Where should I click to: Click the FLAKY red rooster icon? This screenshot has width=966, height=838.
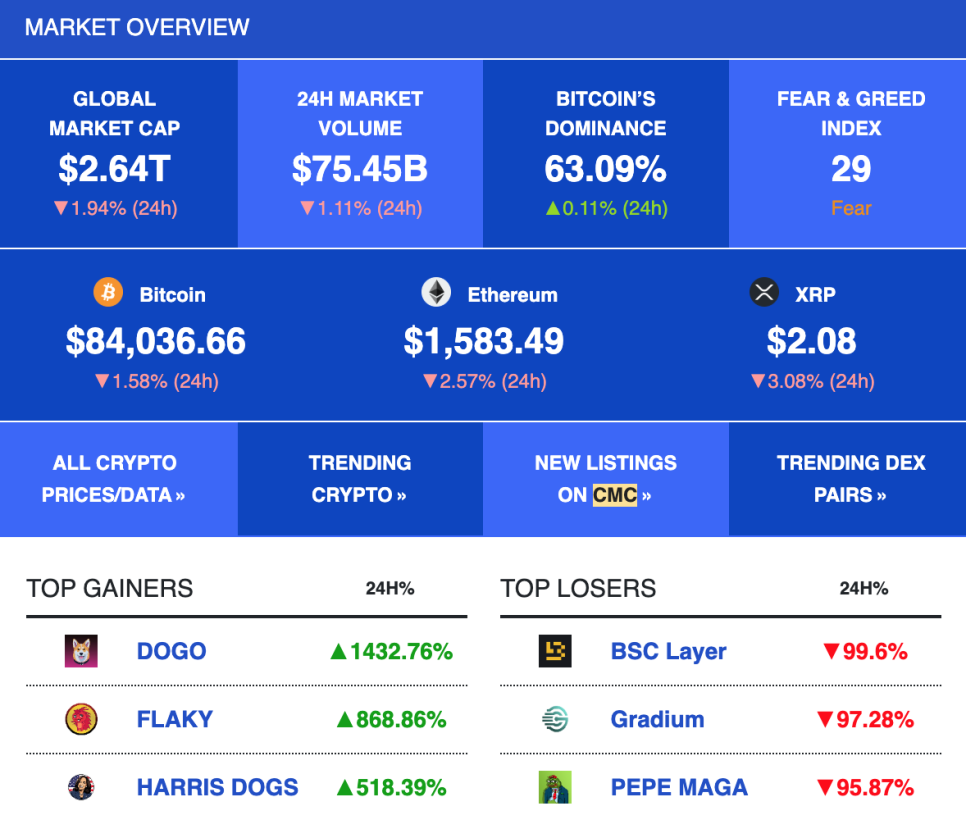coord(81,719)
